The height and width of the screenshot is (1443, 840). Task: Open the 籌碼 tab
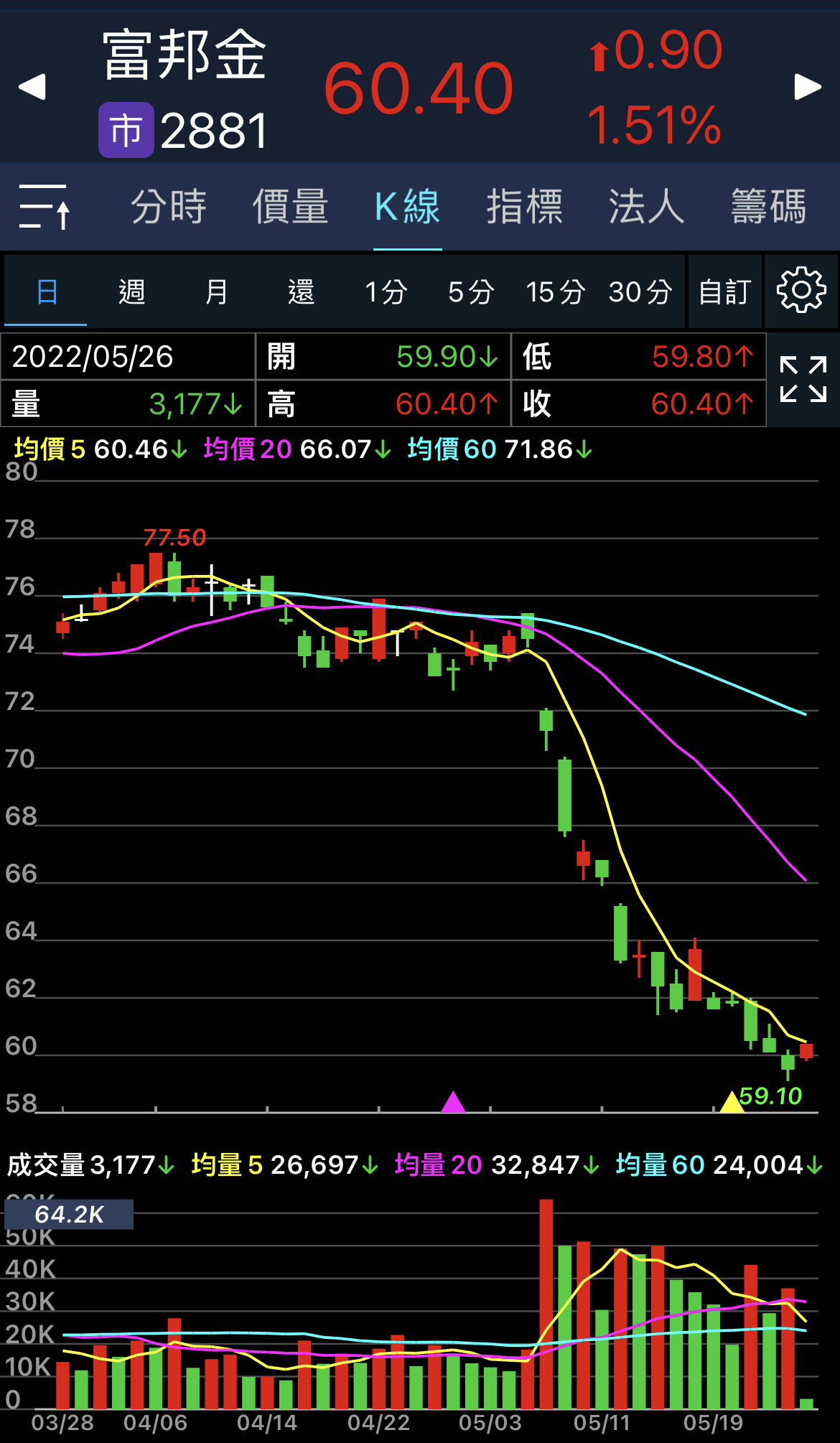point(768,207)
